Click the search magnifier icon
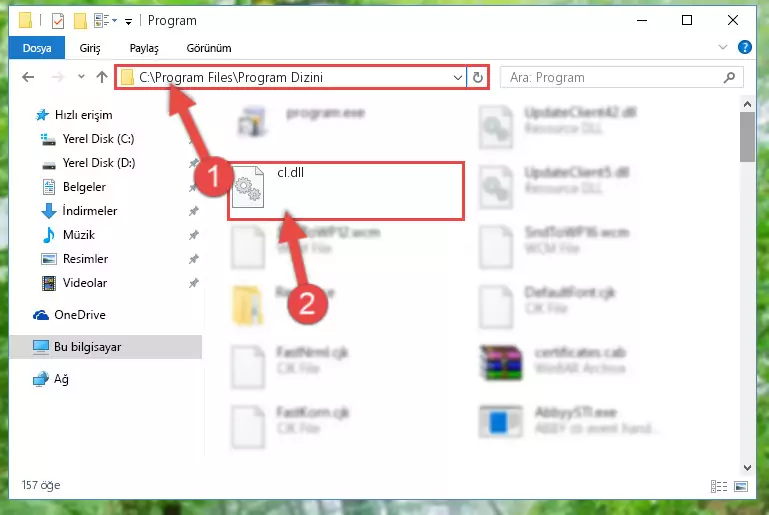This screenshot has height=515, width=769. [x=729, y=77]
